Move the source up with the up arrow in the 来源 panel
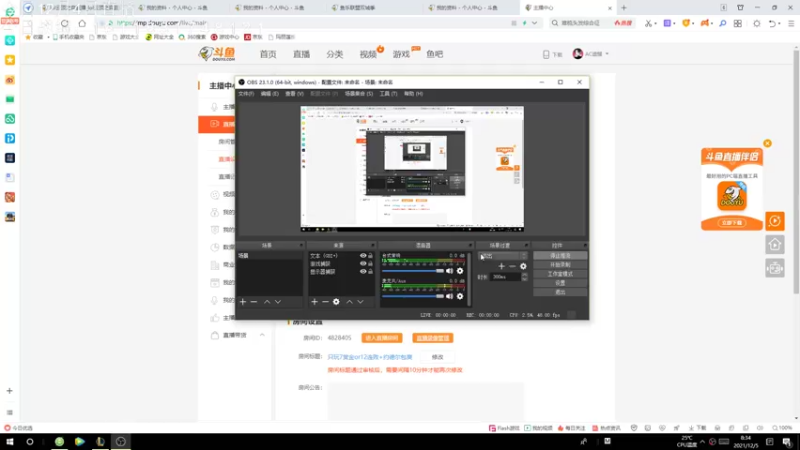800x450 pixels. point(349,302)
